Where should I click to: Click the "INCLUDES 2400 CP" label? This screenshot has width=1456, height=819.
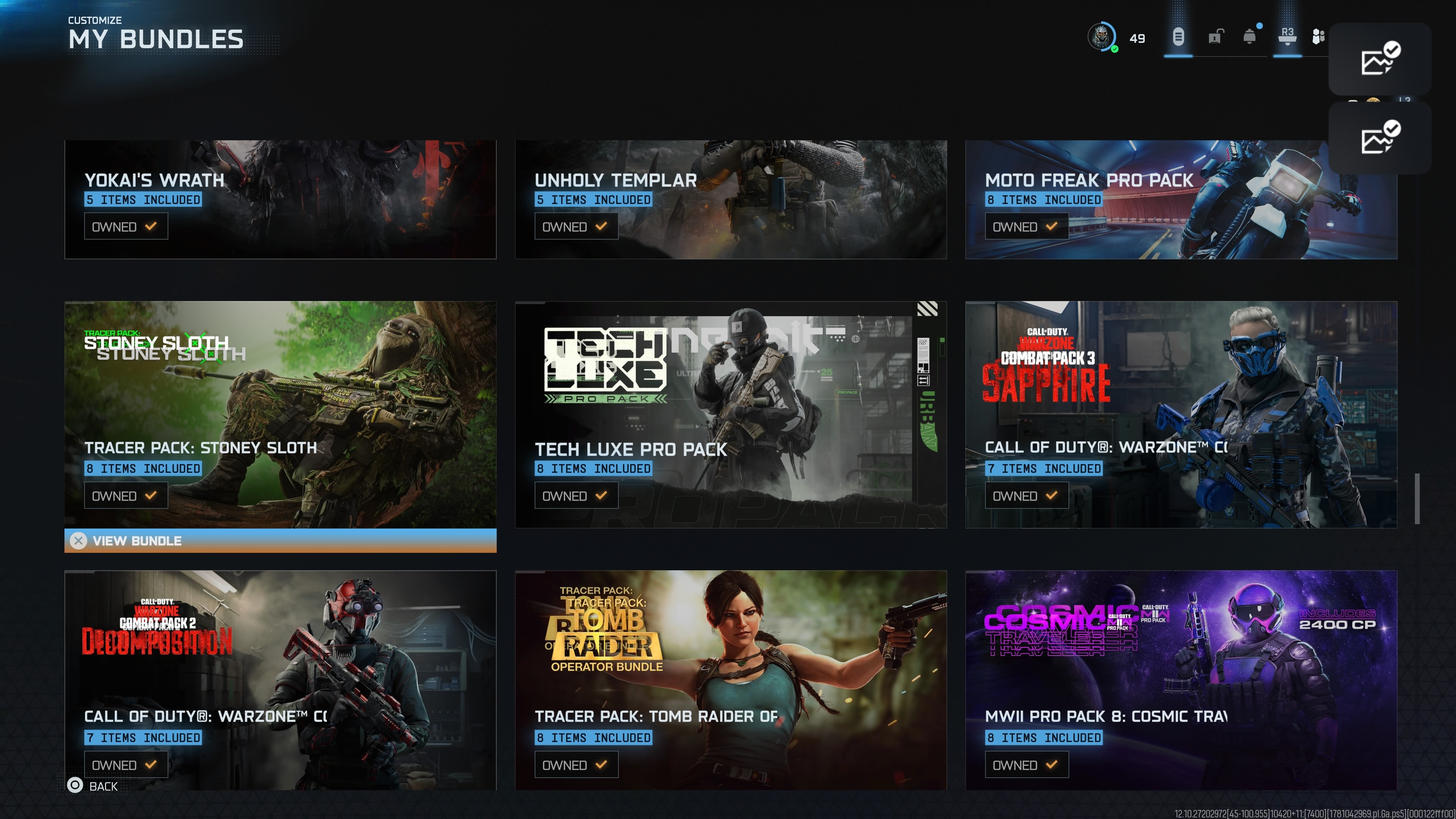1337,620
